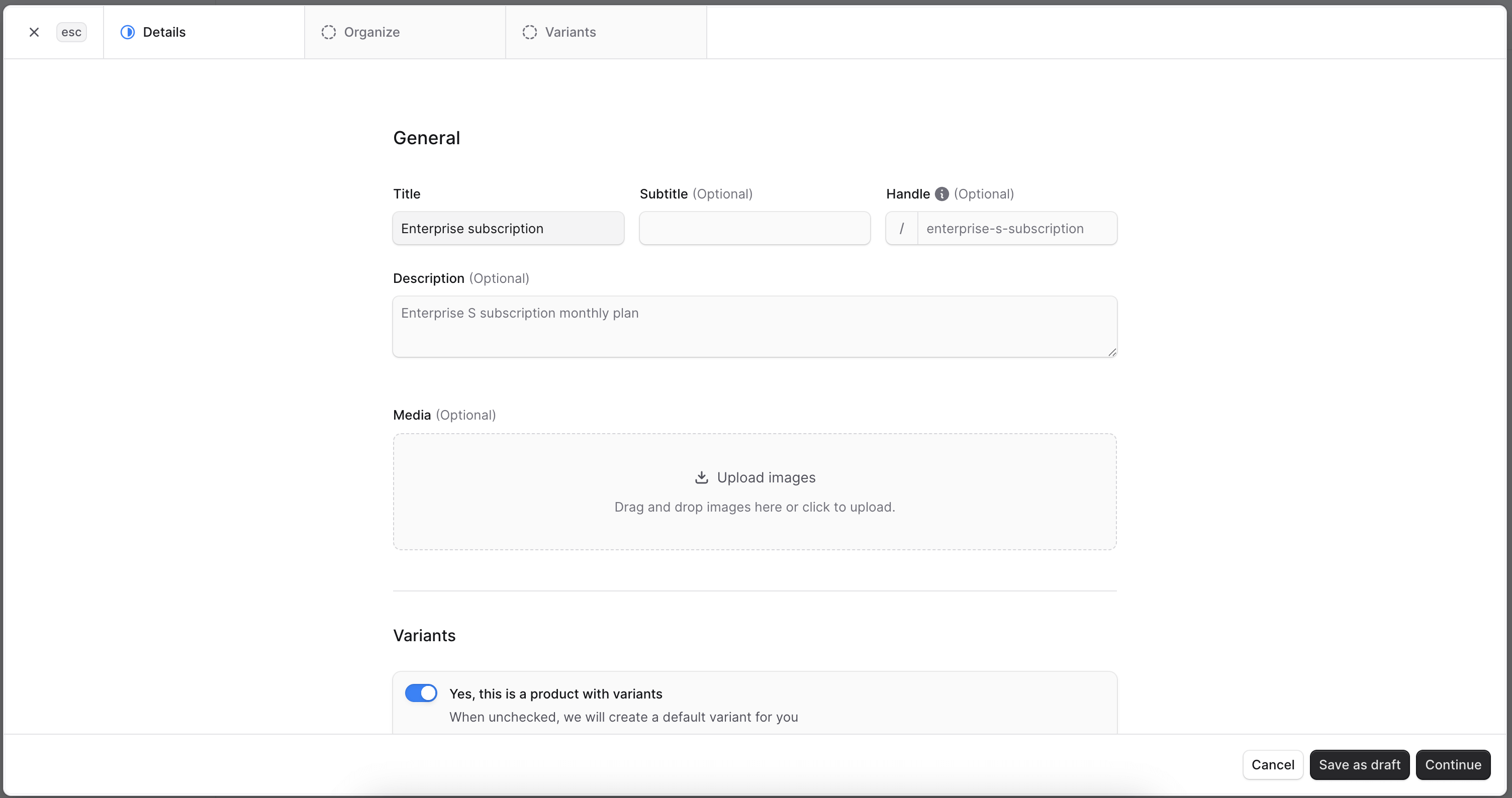The width and height of the screenshot is (1512, 798).
Task: Click the Variants tab dashed circle icon
Action: click(529, 32)
